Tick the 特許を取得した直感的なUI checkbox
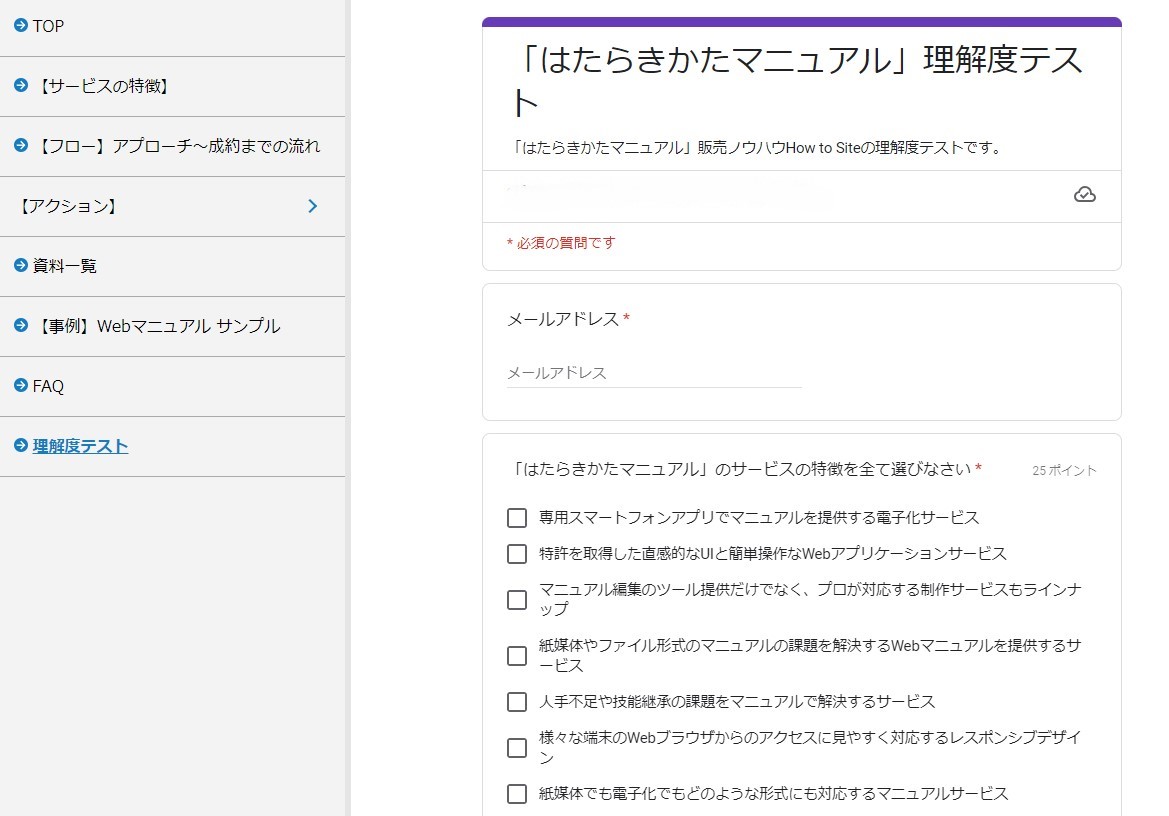This screenshot has height=816, width=1169. point(517,554)
